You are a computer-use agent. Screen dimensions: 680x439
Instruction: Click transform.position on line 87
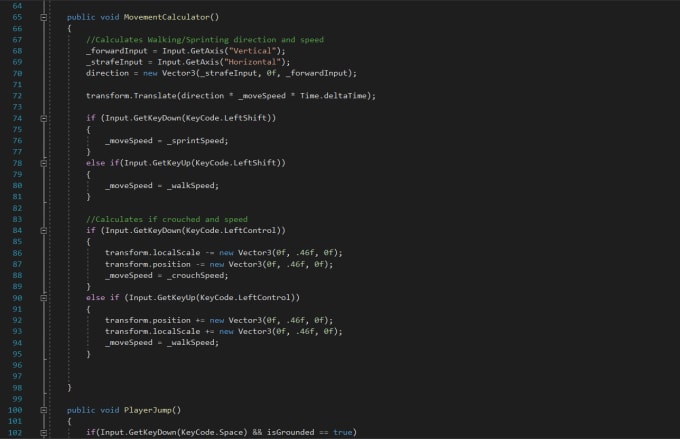tap(147, 264)
